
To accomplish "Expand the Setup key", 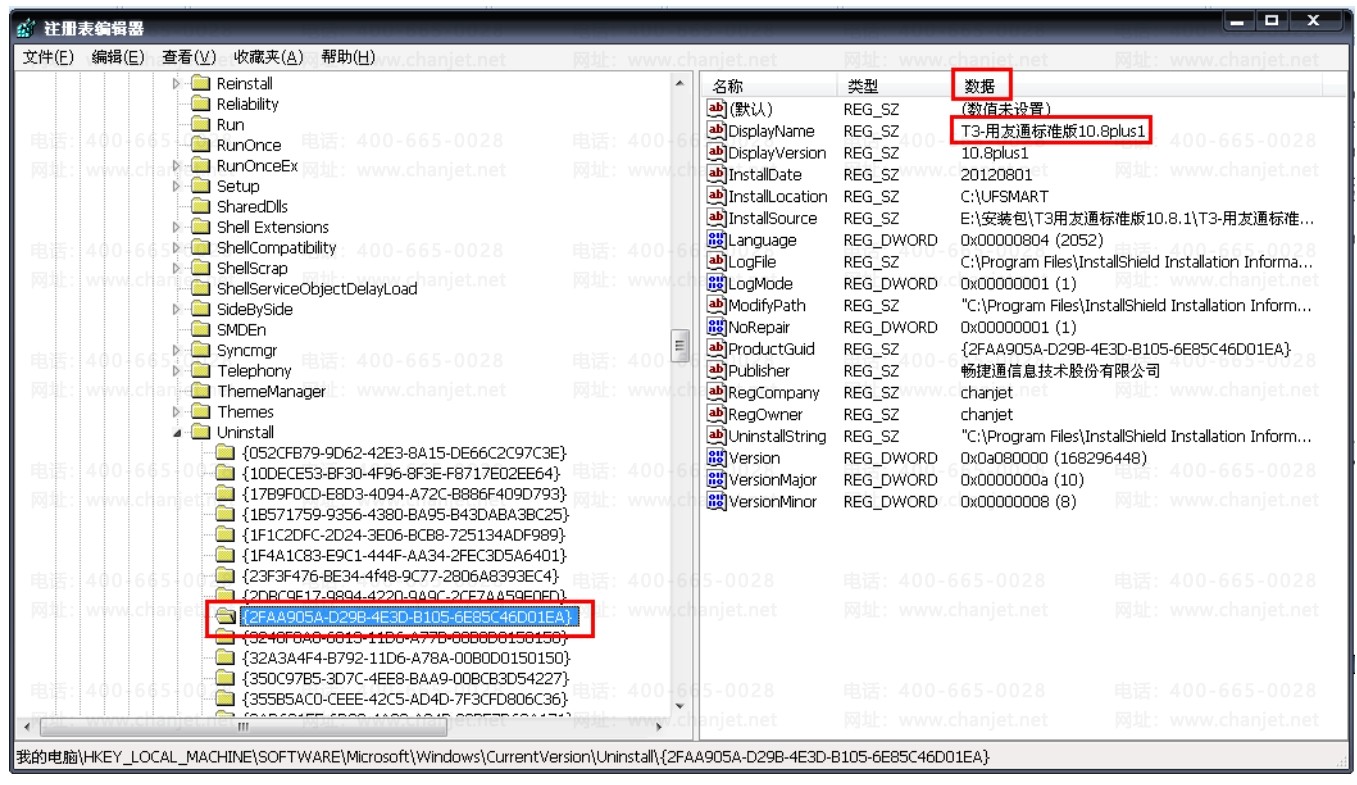I will [x=177, y=186].
